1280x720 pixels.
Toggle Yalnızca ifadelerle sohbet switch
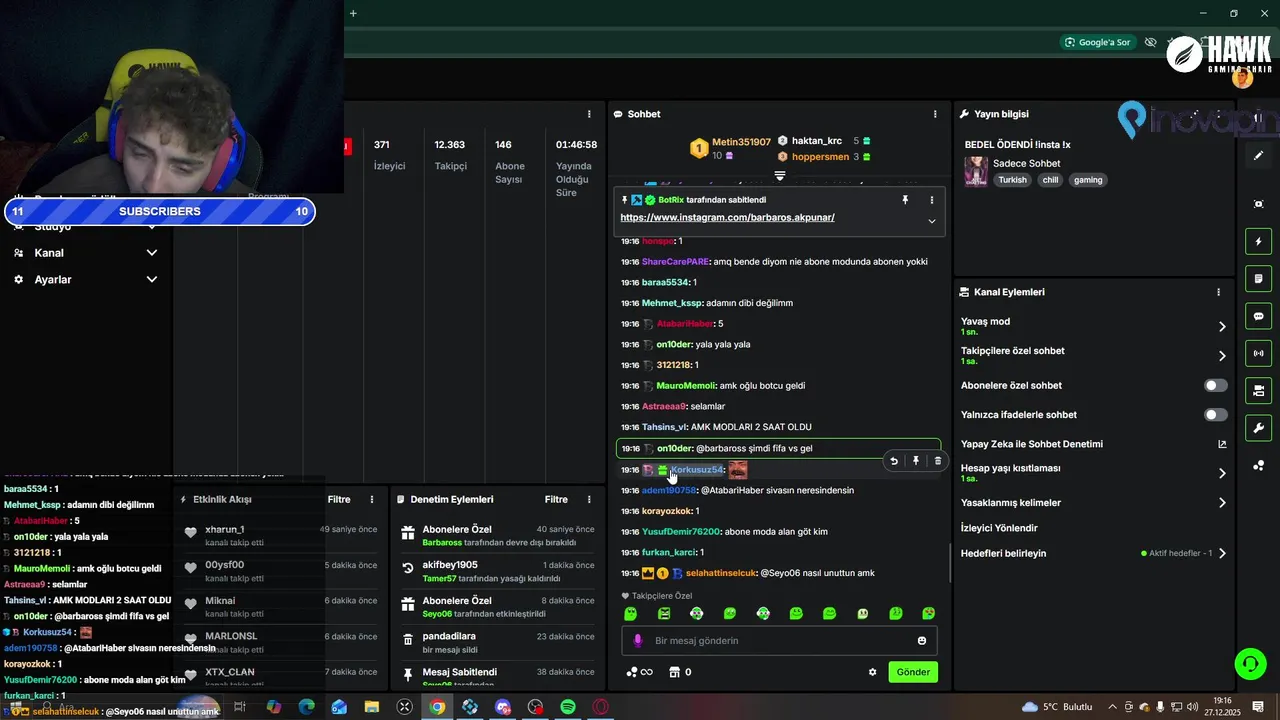(x=1216, y=414)
